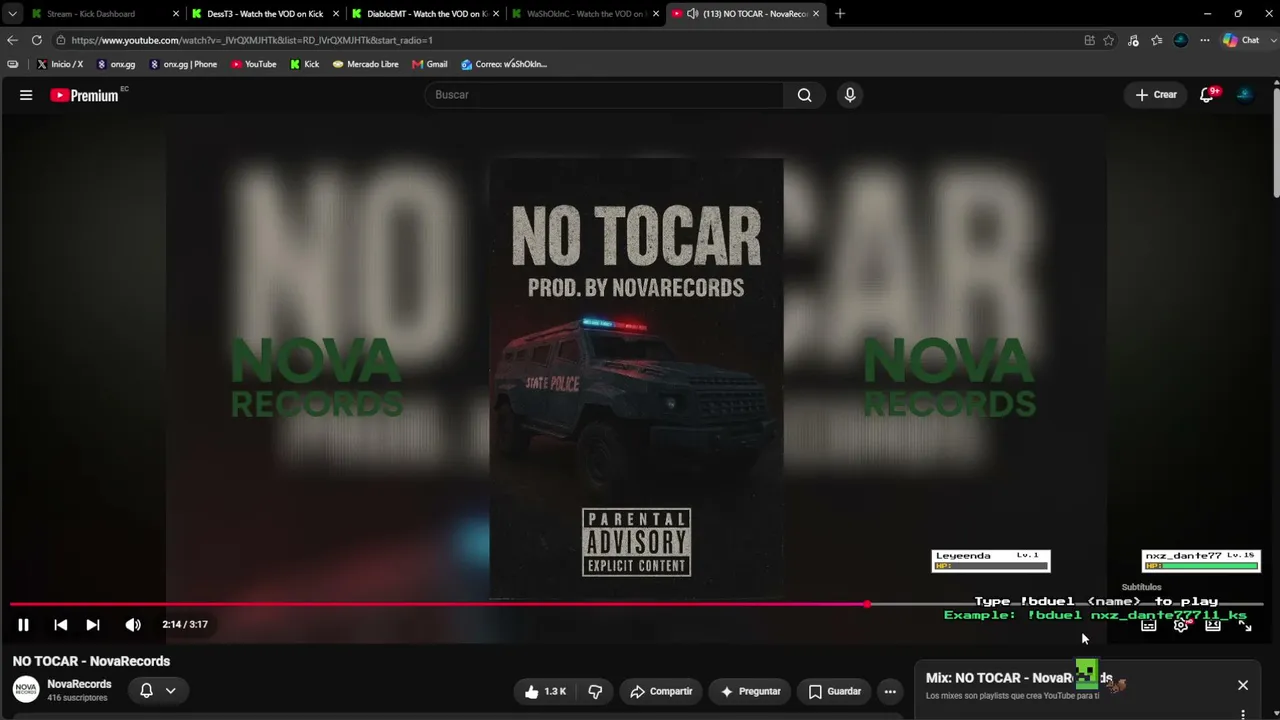Screen dimensions: 1280x720
Task: Open a new browser tab
Action: [x=840, y=14]
